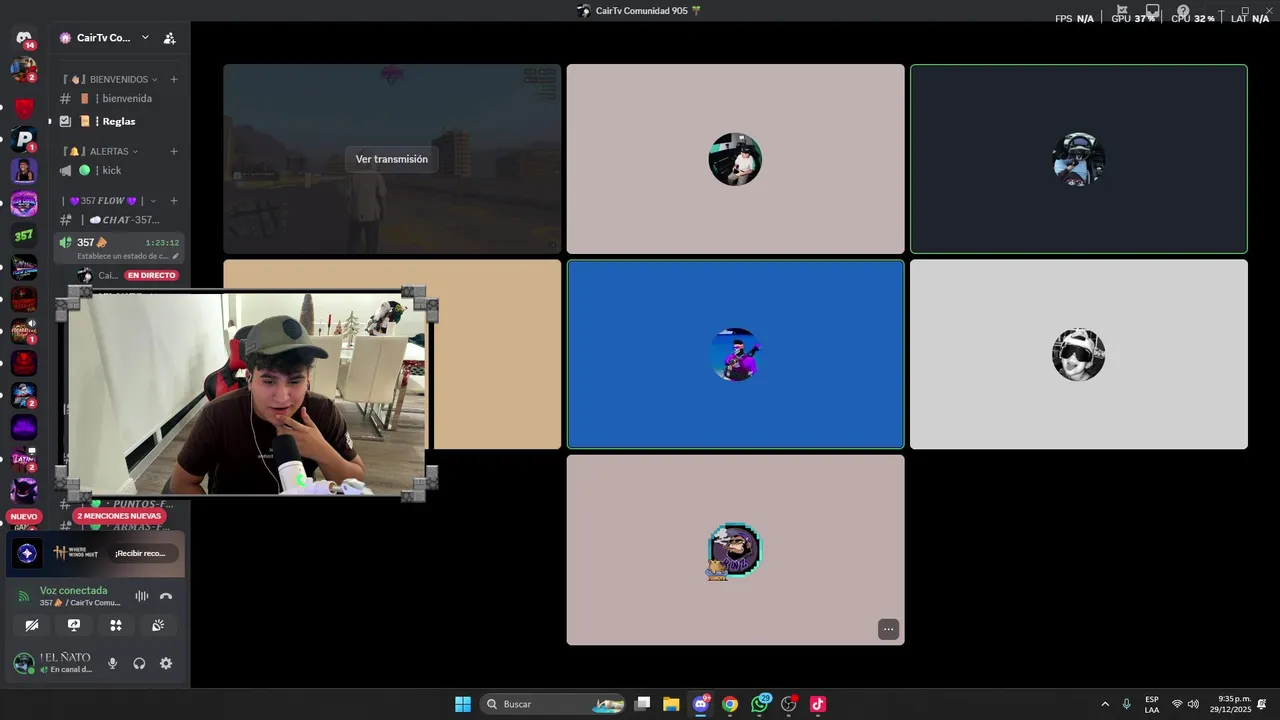
Task: Open the CHAT-357 text channel
Action: coord(118,220)
